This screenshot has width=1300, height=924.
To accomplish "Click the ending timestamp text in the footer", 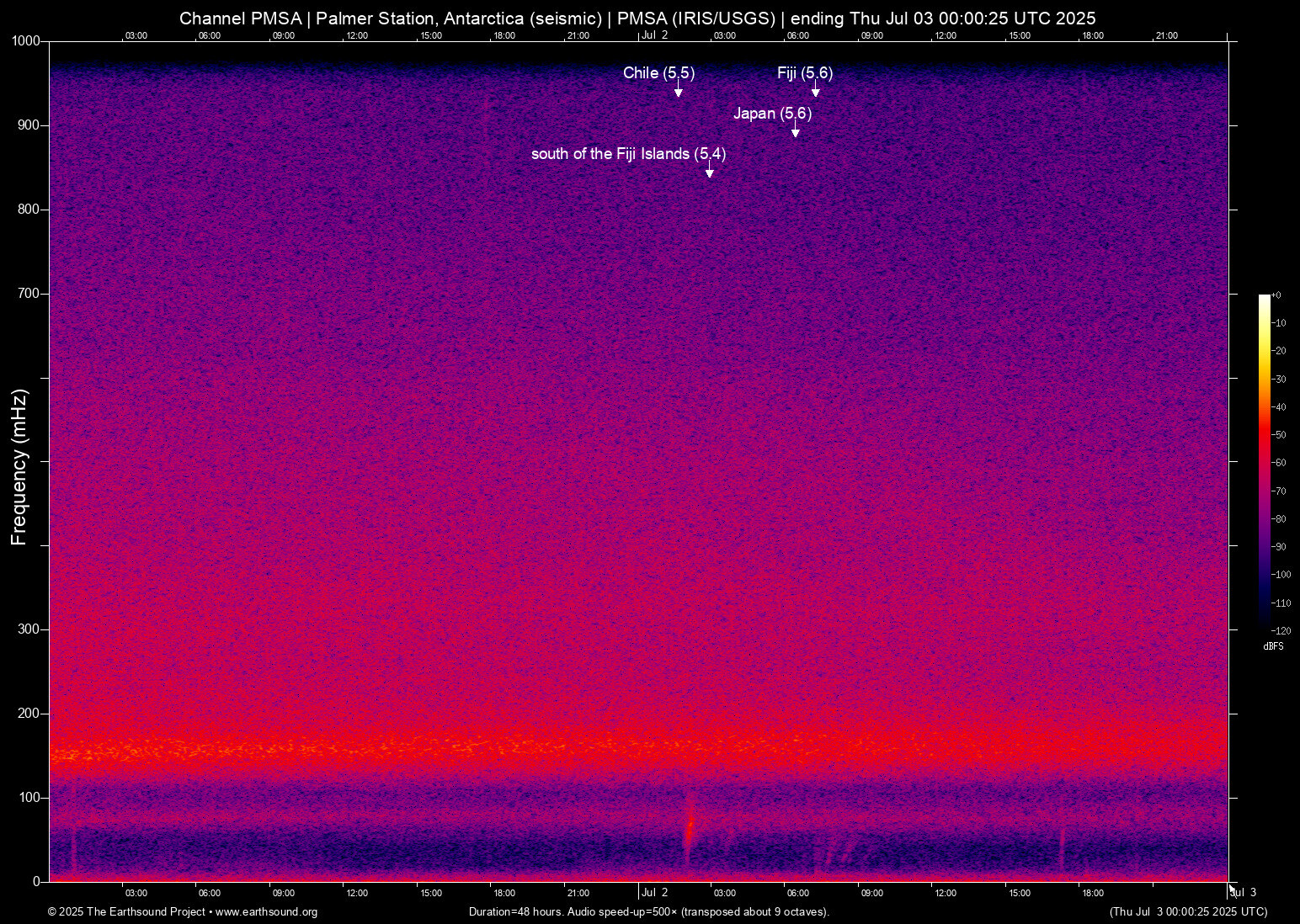I will (x=1187, y=912).
